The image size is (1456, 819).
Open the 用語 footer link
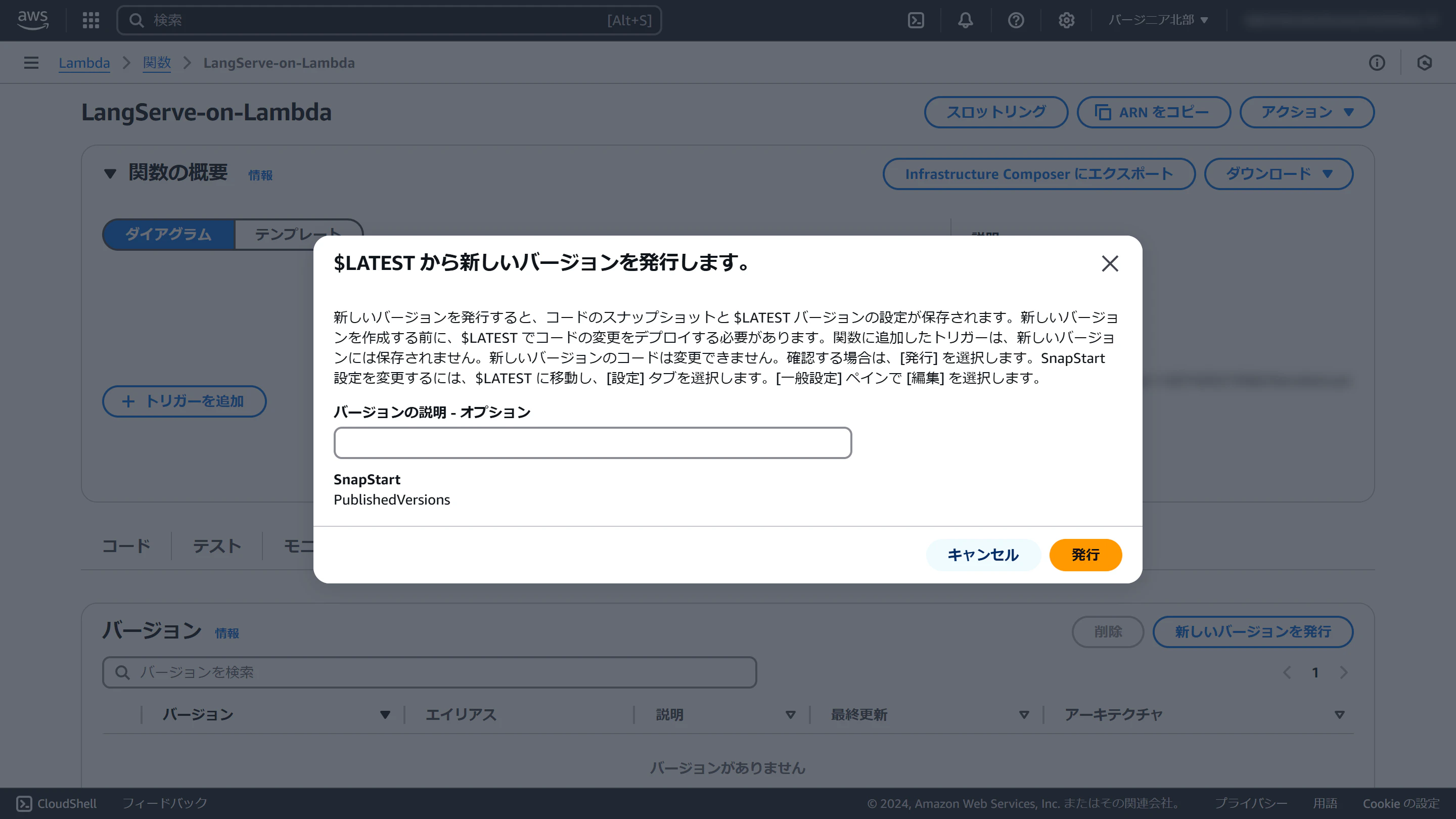click(x=1325, y=803)
